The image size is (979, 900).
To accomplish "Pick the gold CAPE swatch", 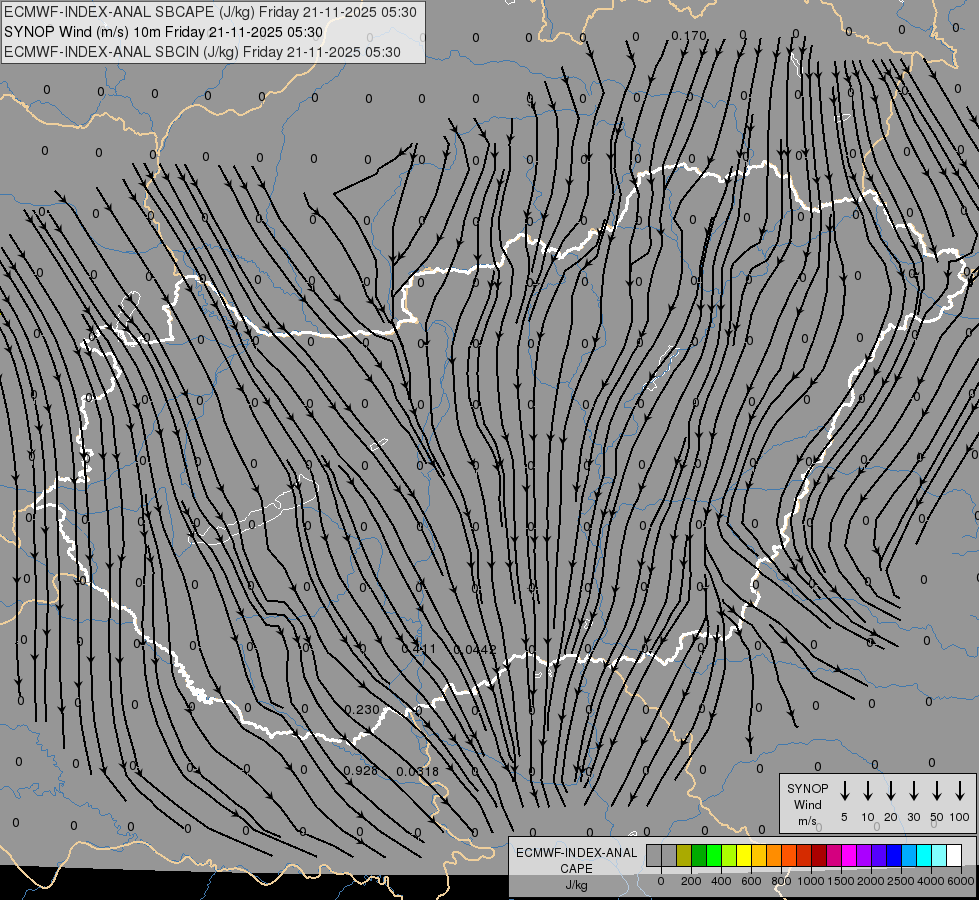I will tap(759, 855).
